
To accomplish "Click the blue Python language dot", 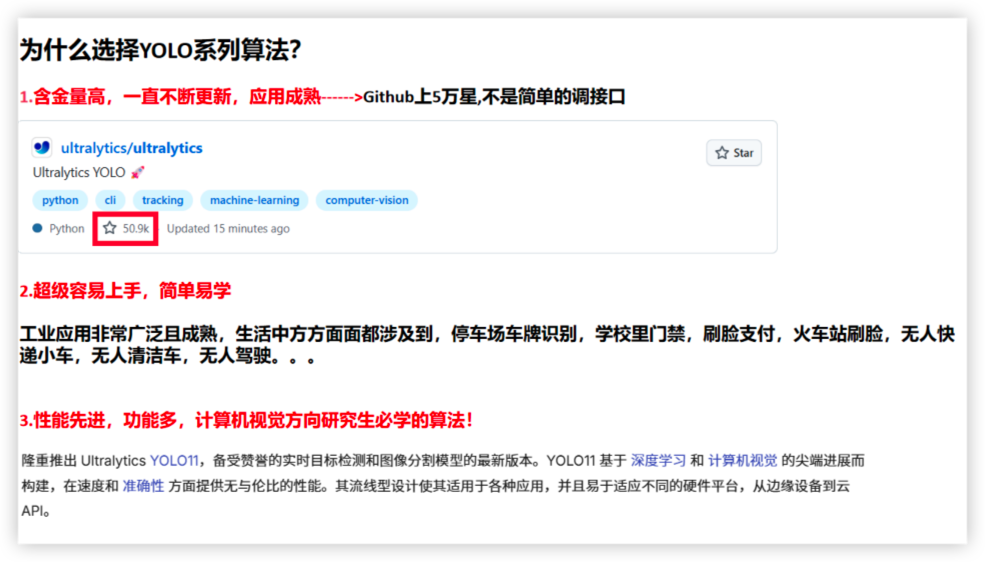I will pyautogui.click(x=38, y=228).
